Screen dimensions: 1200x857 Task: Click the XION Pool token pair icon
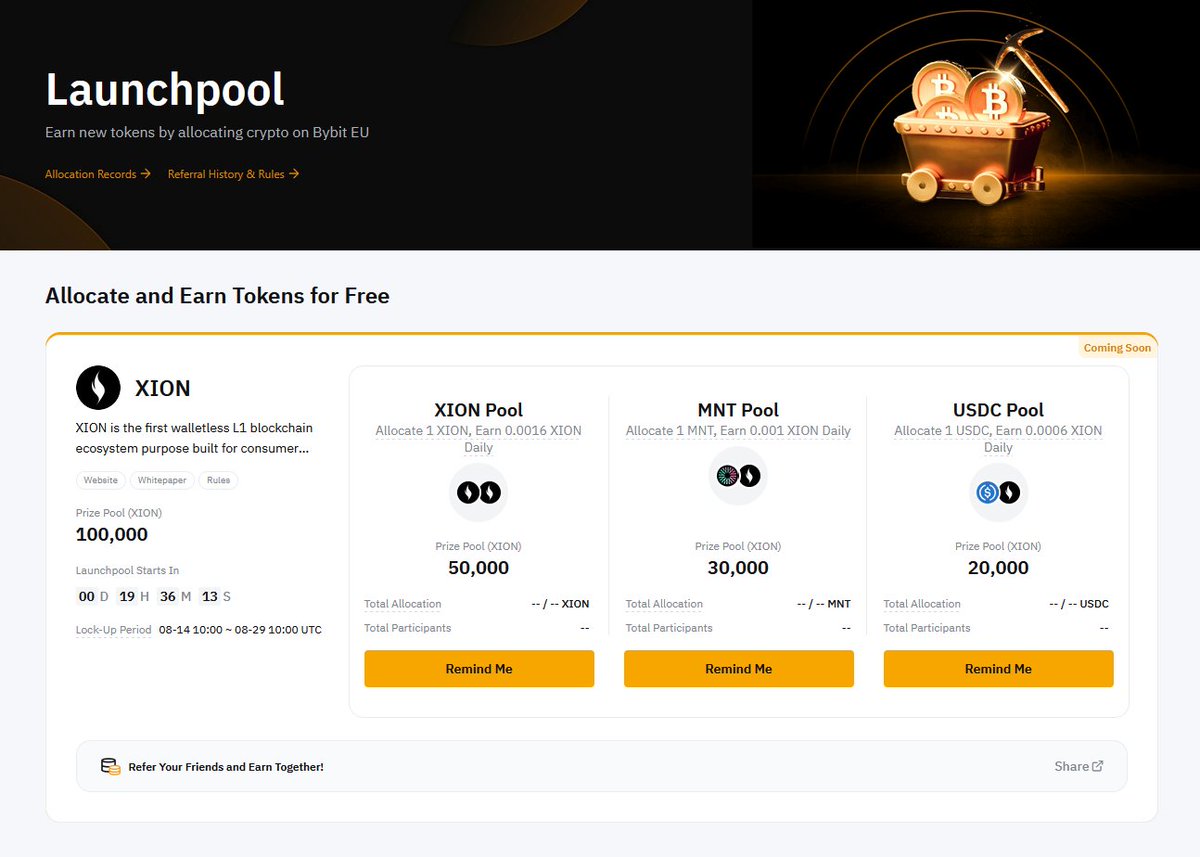(x=478, y=492)
